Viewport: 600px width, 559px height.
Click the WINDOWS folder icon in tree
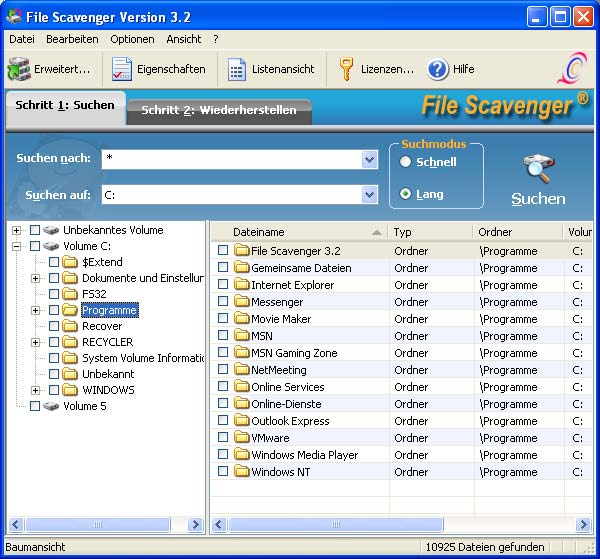[70, 390]
